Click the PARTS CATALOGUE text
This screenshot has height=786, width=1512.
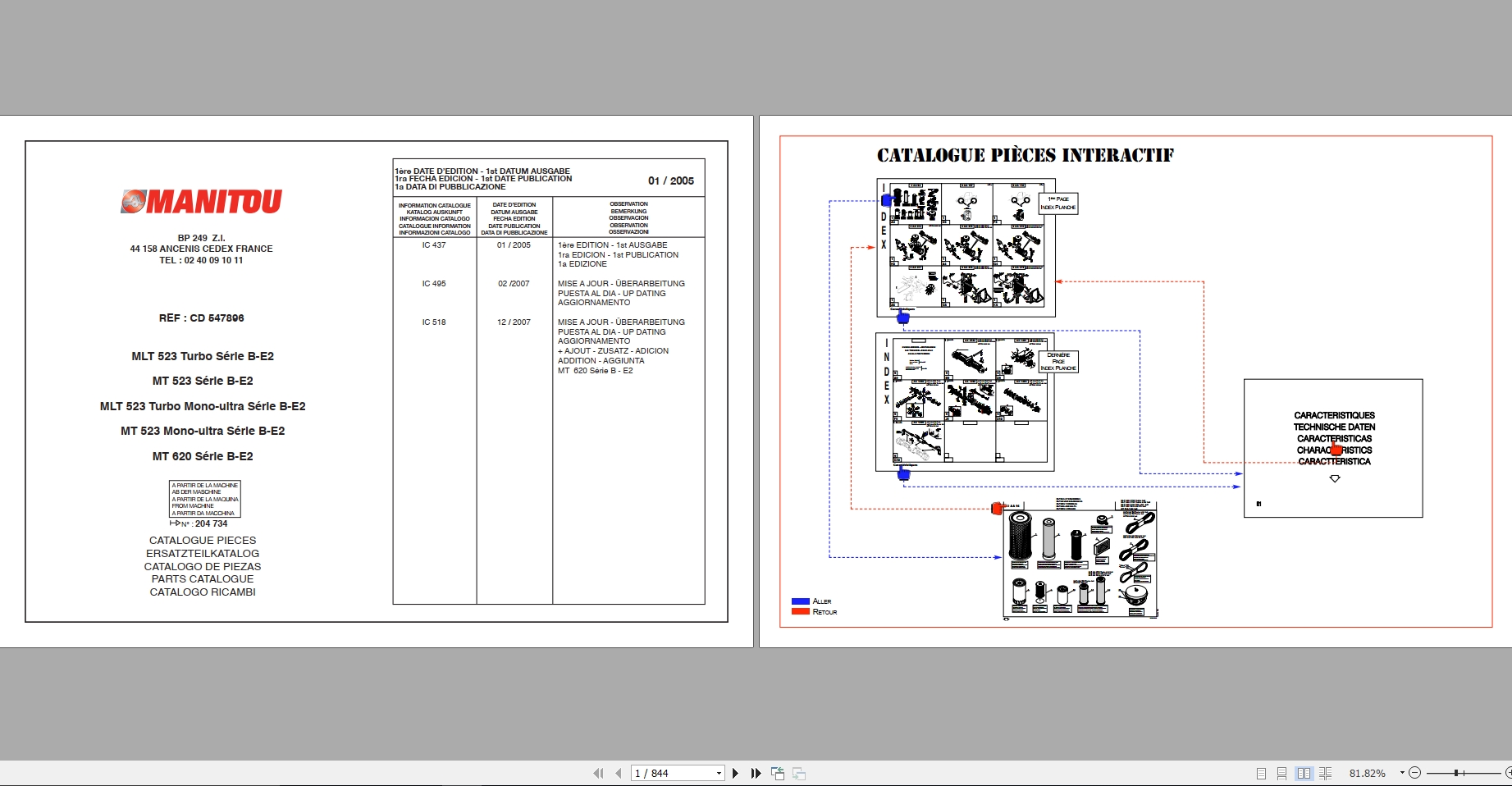coord(203,579)
